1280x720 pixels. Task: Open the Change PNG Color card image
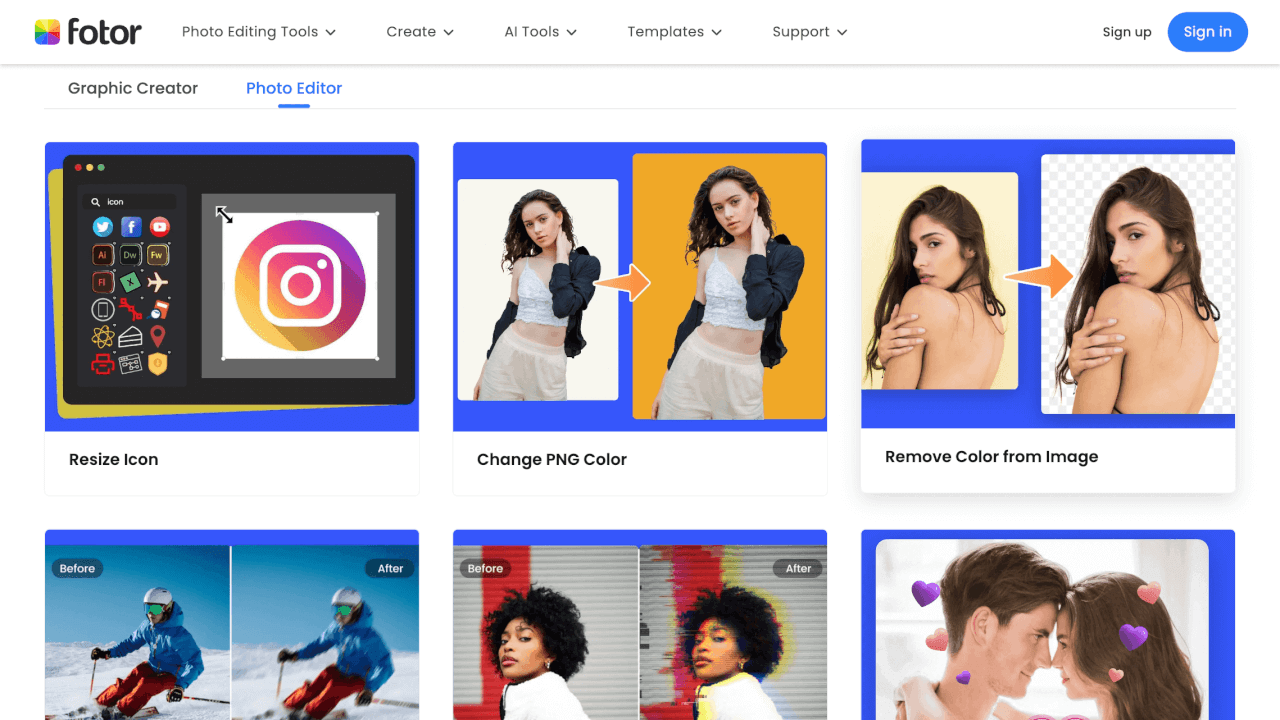[640, 287]
